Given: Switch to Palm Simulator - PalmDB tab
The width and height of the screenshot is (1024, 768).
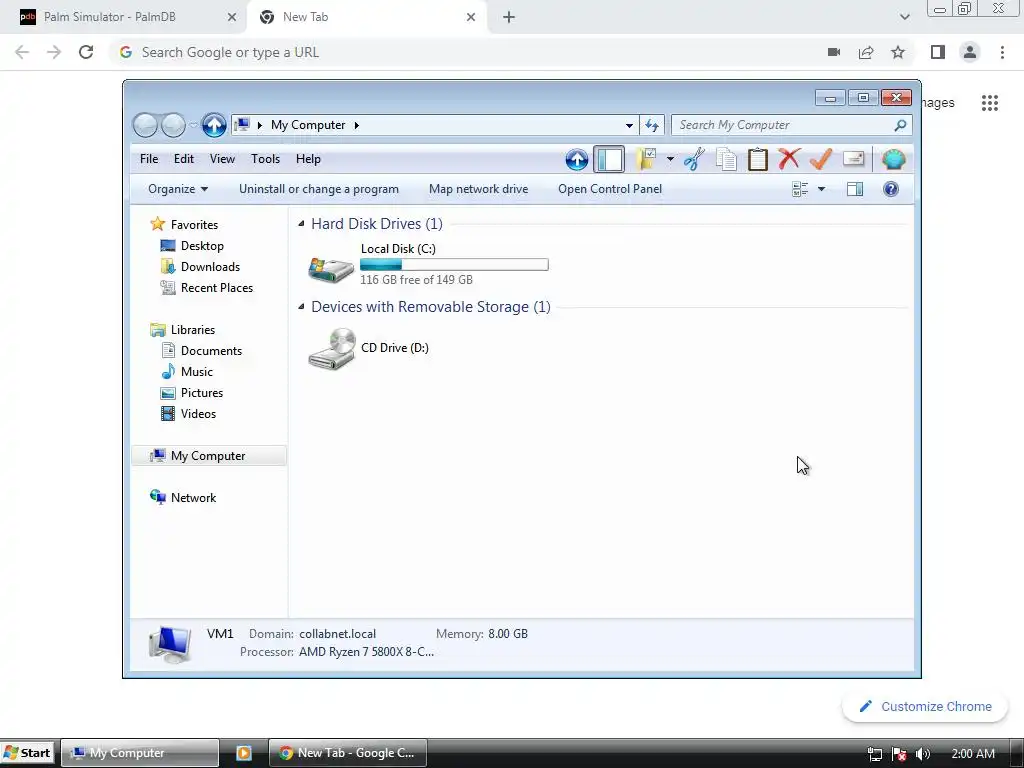Looking at the screenshot, I should (x=124, y=17).
